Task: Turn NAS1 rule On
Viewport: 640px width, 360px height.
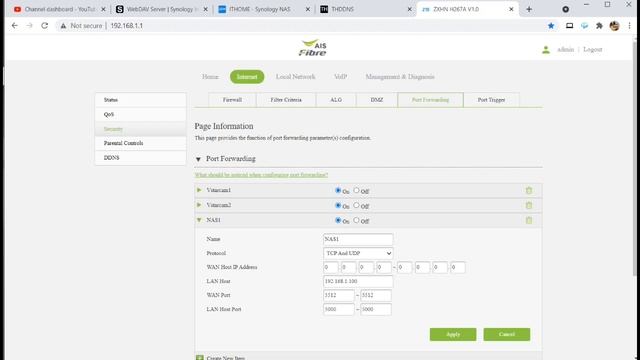Action: coord(338,220)
